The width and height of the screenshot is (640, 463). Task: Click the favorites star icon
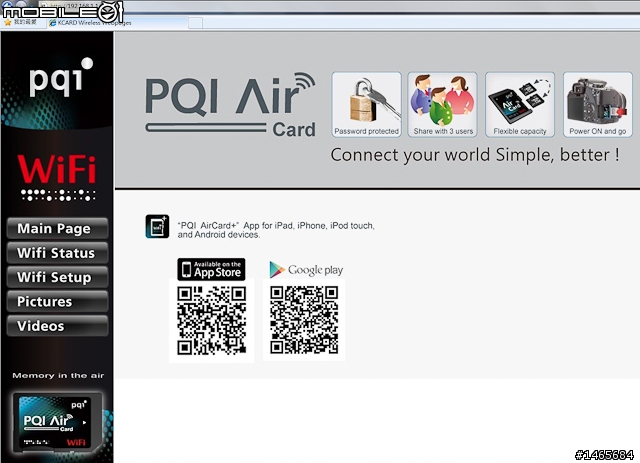[x=7, y=22]
